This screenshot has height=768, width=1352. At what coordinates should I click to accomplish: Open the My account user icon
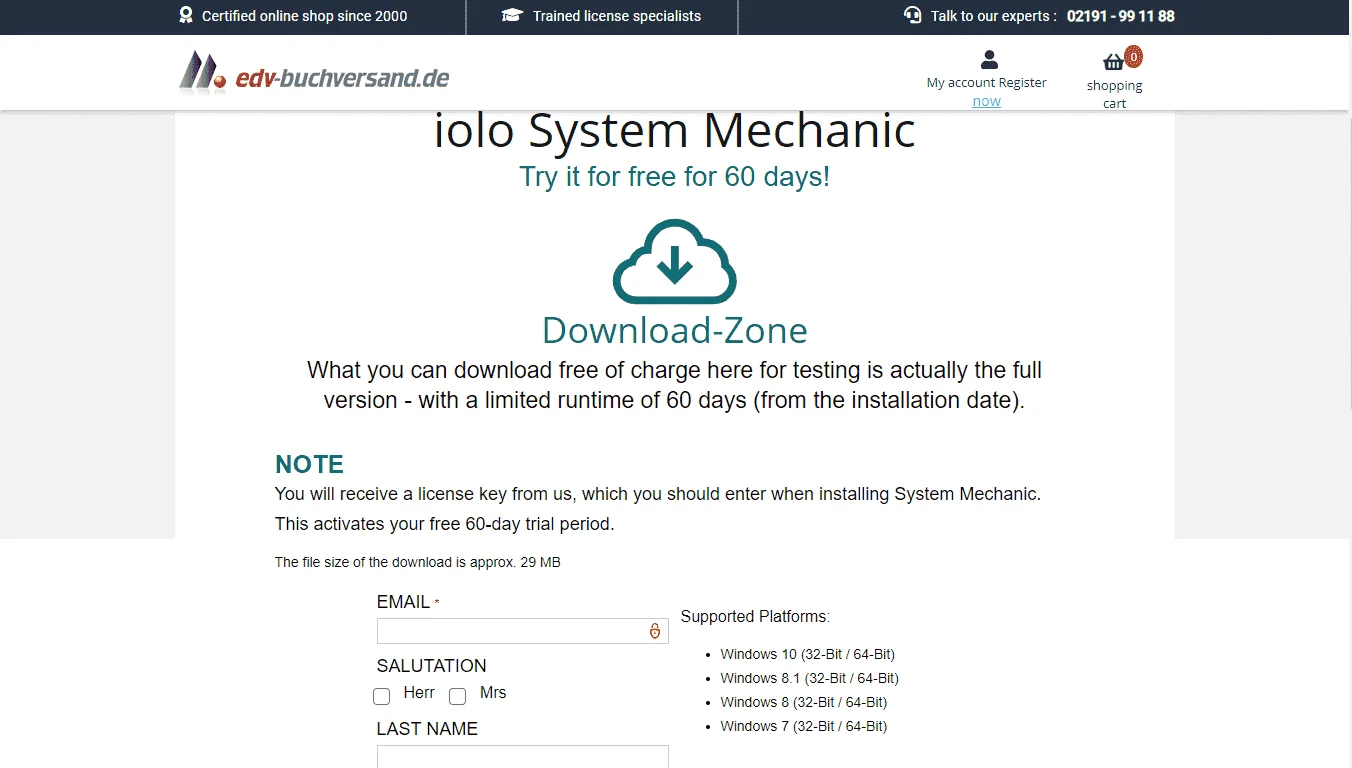pos(989,59)
